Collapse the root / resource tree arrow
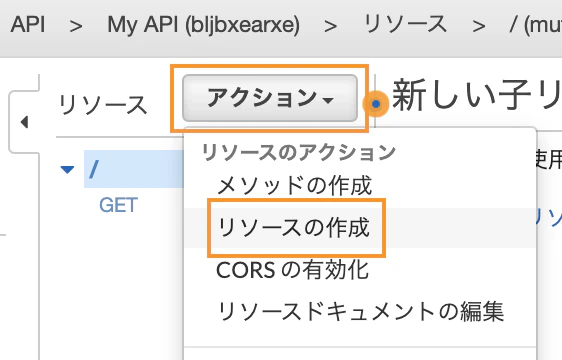The height and width of the screenshot is (360, 562). [67, 169]
